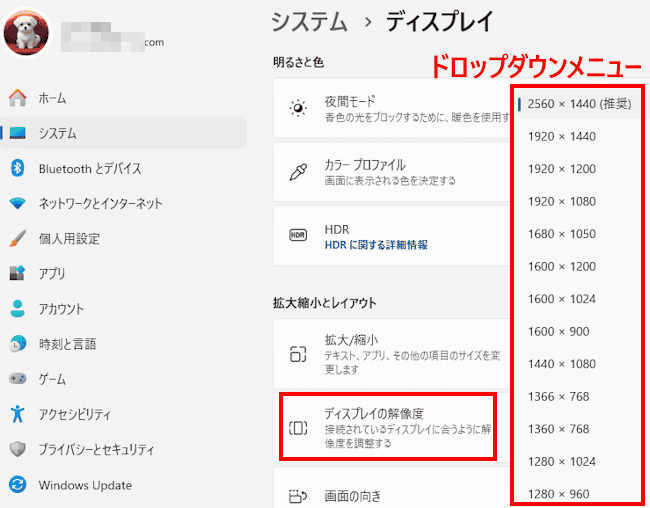This screenshot has width=650, height=508.
Task: Click the ディスプレイの解像度 setting label
Action: tap(374, 413)
